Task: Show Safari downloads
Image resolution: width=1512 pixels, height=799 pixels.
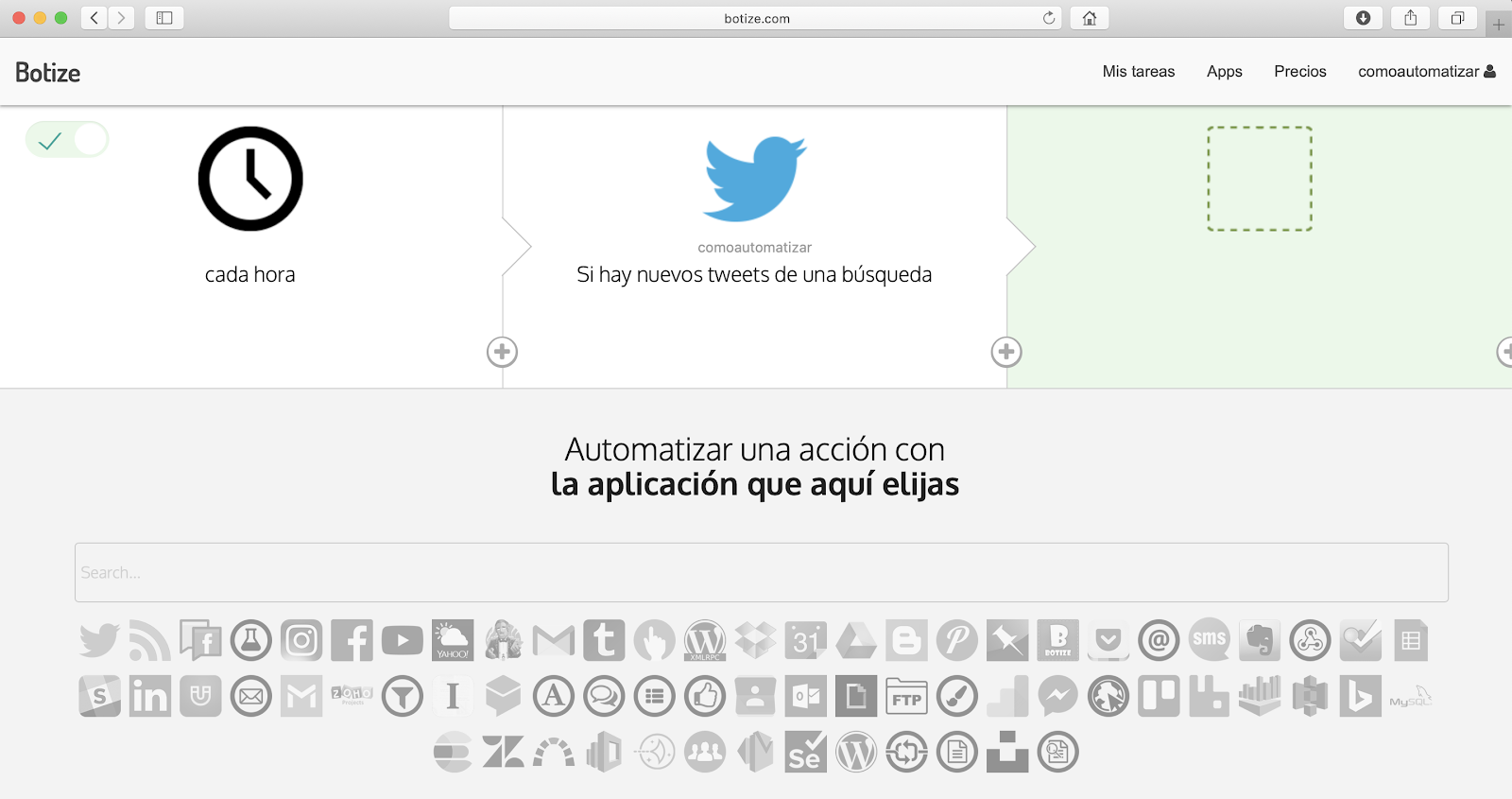Action: 1363,18
